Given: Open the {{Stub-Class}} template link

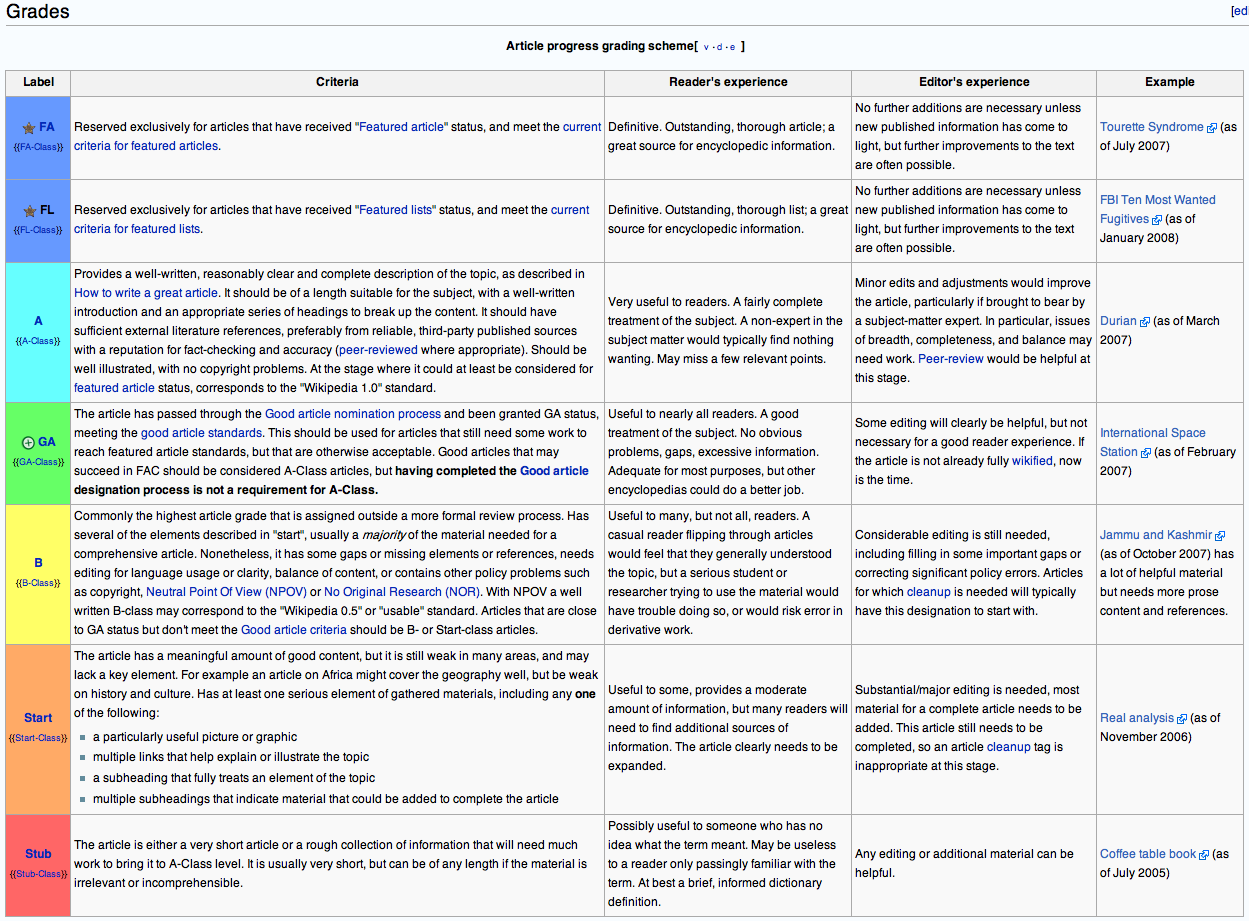Looking at the screenshot, I should [38, 874].
